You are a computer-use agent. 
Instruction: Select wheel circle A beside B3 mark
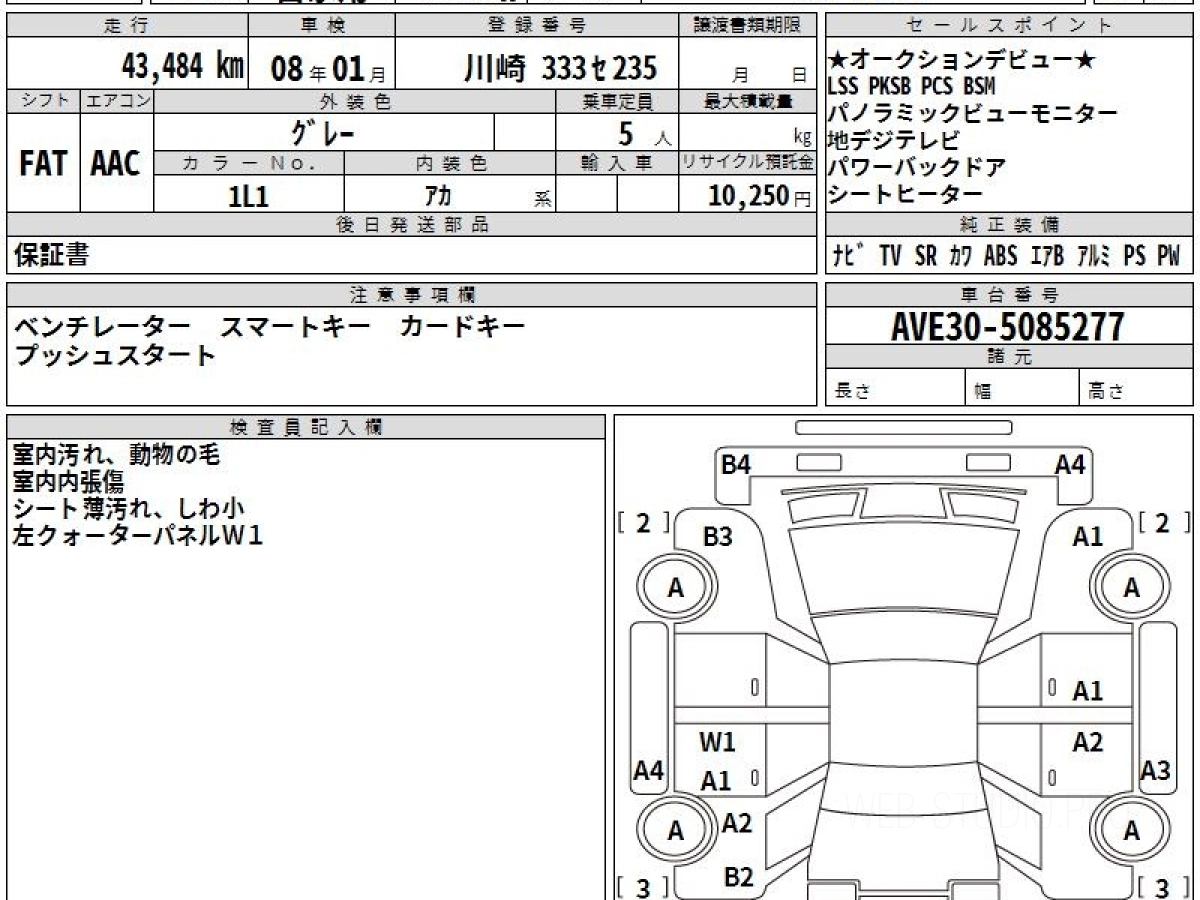pos(676,588)
